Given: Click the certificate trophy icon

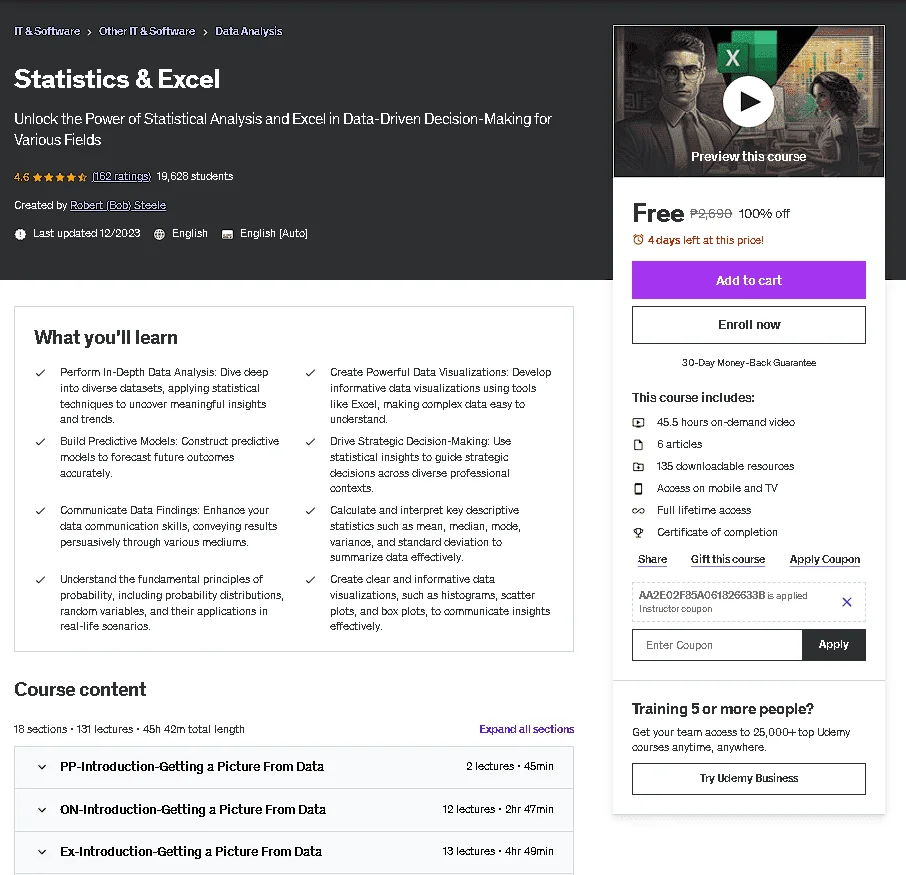Looking at the screenshot, I should pyautogui.click(x=638, y=532).
